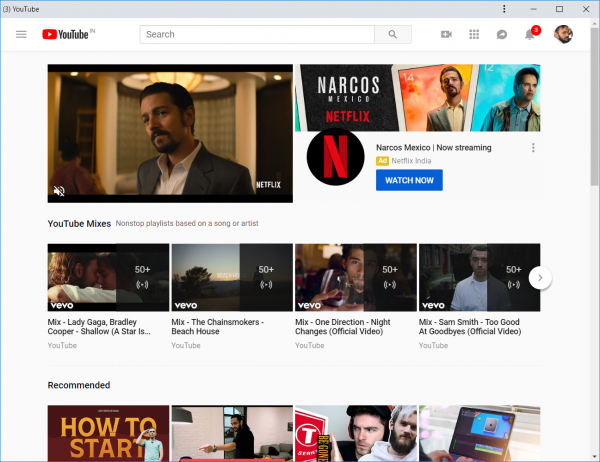Minimize the YouTube window
The image size is (600, 462).
[x=533, y=9]
